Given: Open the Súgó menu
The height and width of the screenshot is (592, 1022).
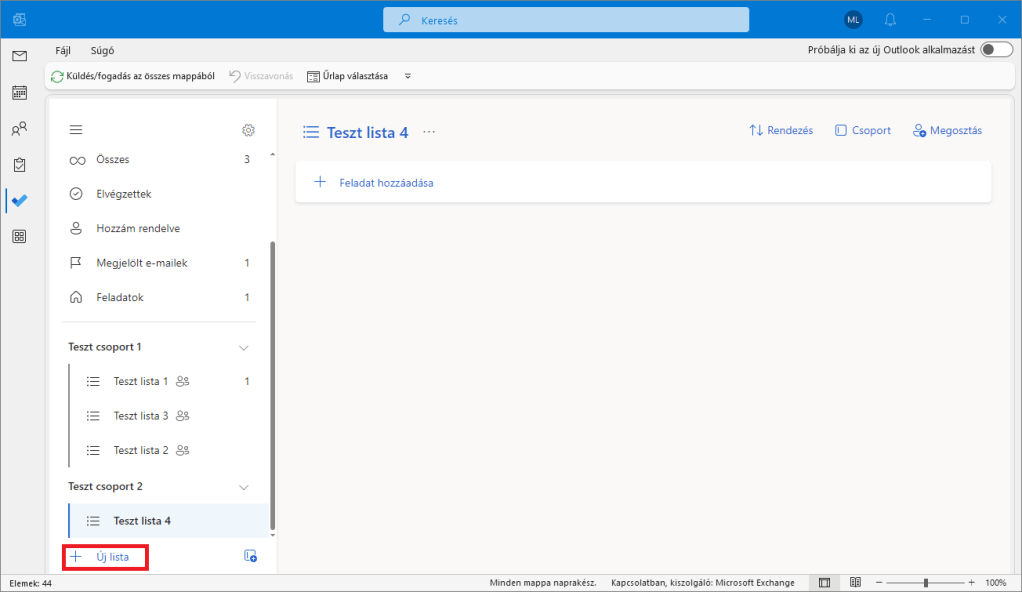Looking at the screenshot, I should [x=102, y=50].
